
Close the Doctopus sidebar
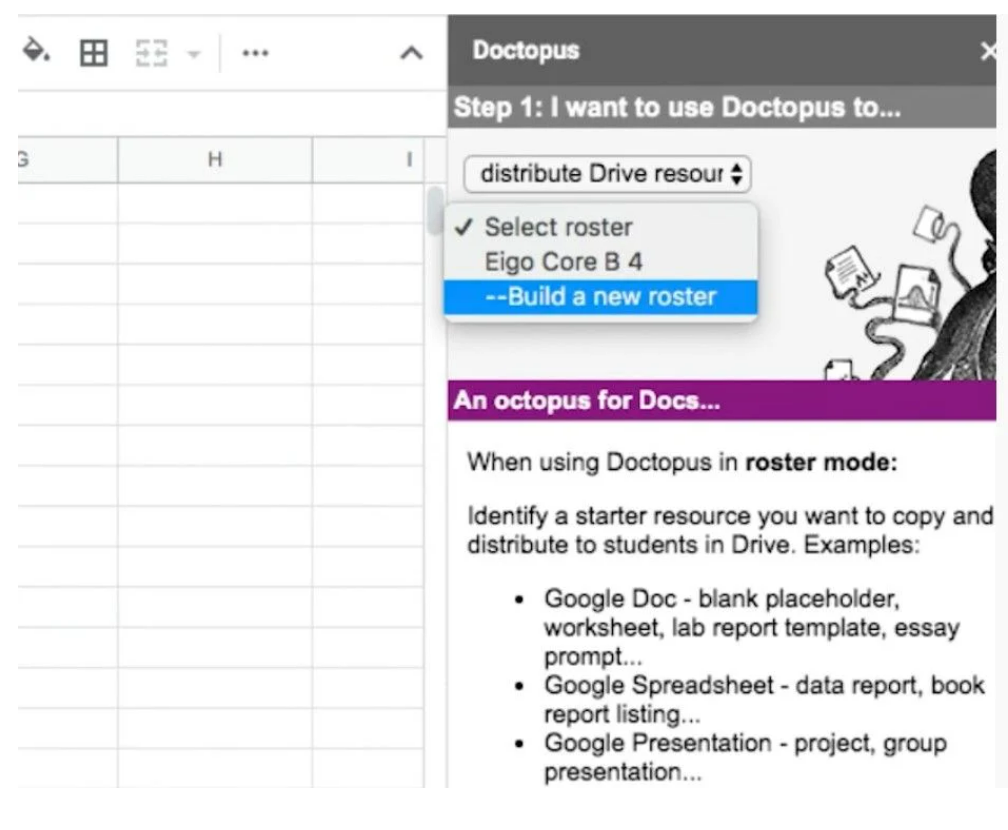point(989,51)
